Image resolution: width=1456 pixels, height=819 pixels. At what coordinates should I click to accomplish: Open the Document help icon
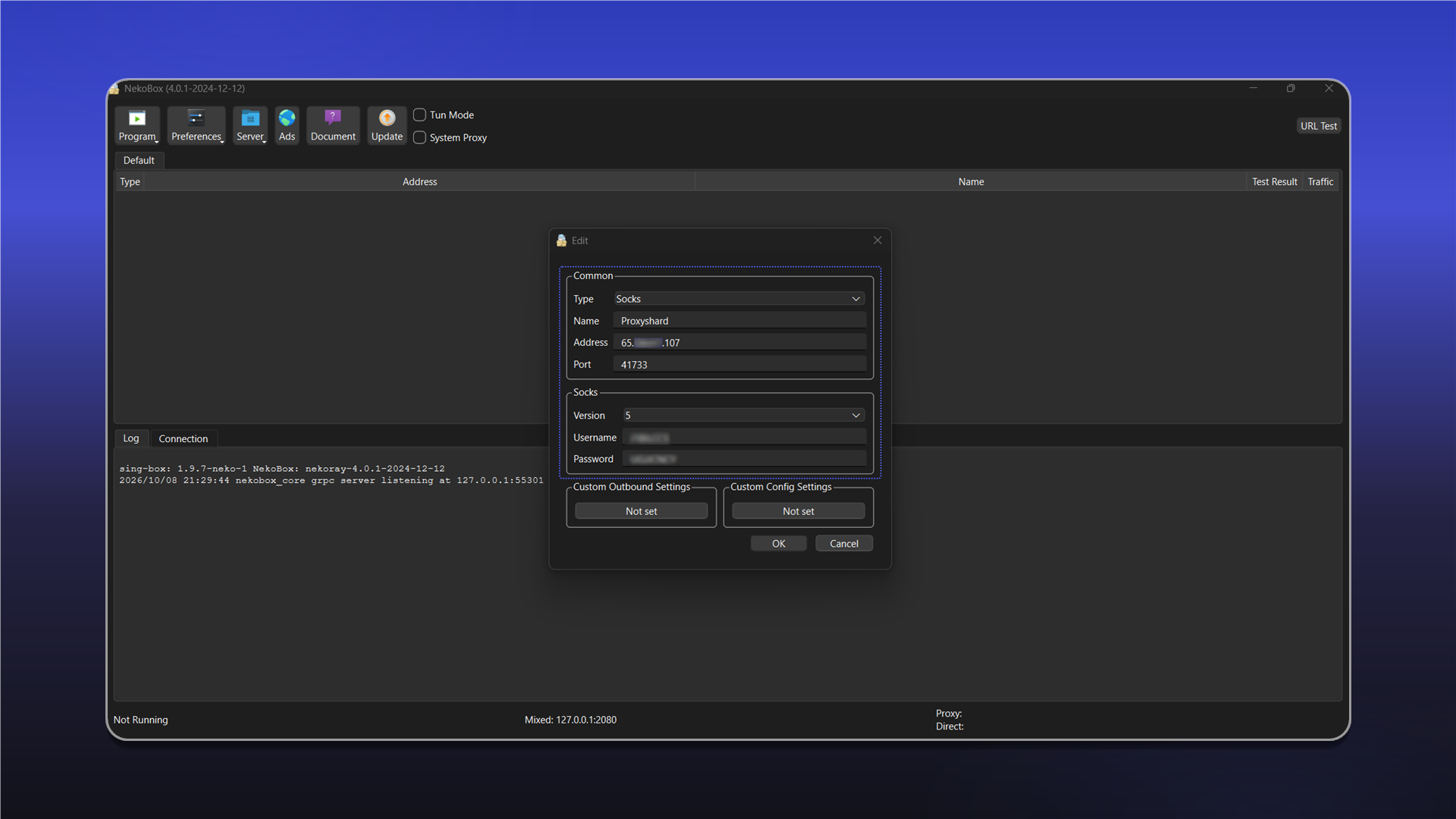tap(333, 125)
